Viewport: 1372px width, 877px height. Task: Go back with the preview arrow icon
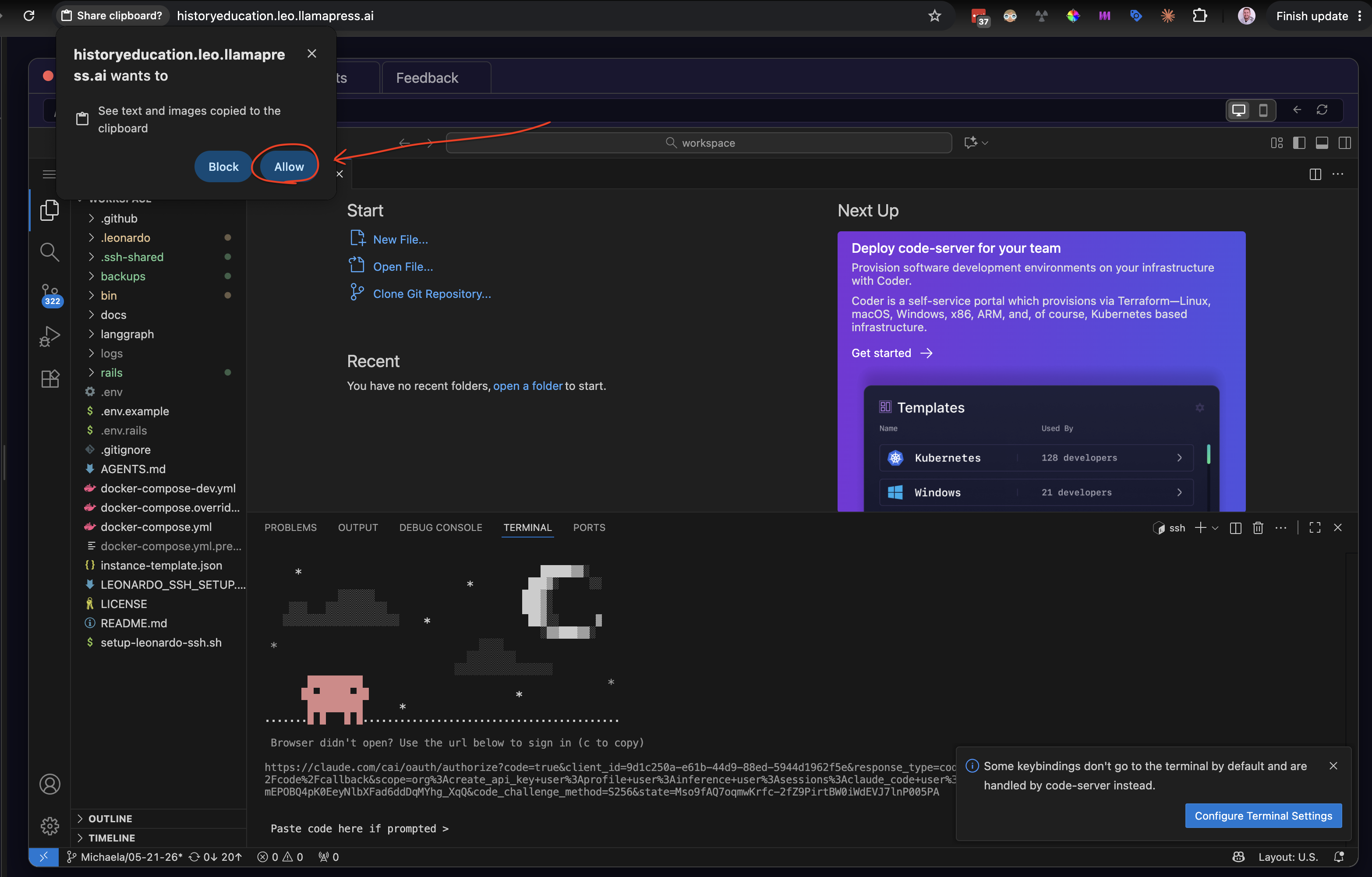[x=1298, y=110]
